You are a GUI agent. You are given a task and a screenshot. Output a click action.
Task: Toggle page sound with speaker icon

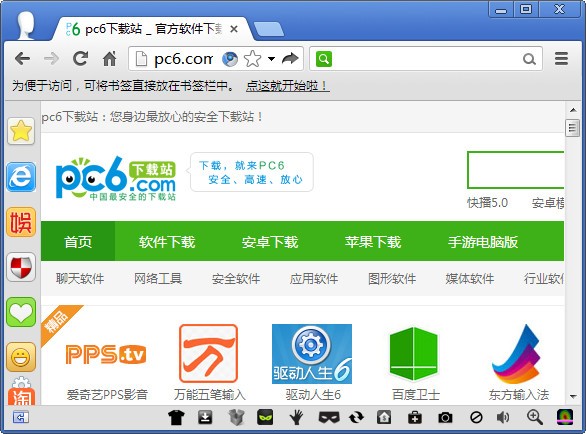[503, 417]
